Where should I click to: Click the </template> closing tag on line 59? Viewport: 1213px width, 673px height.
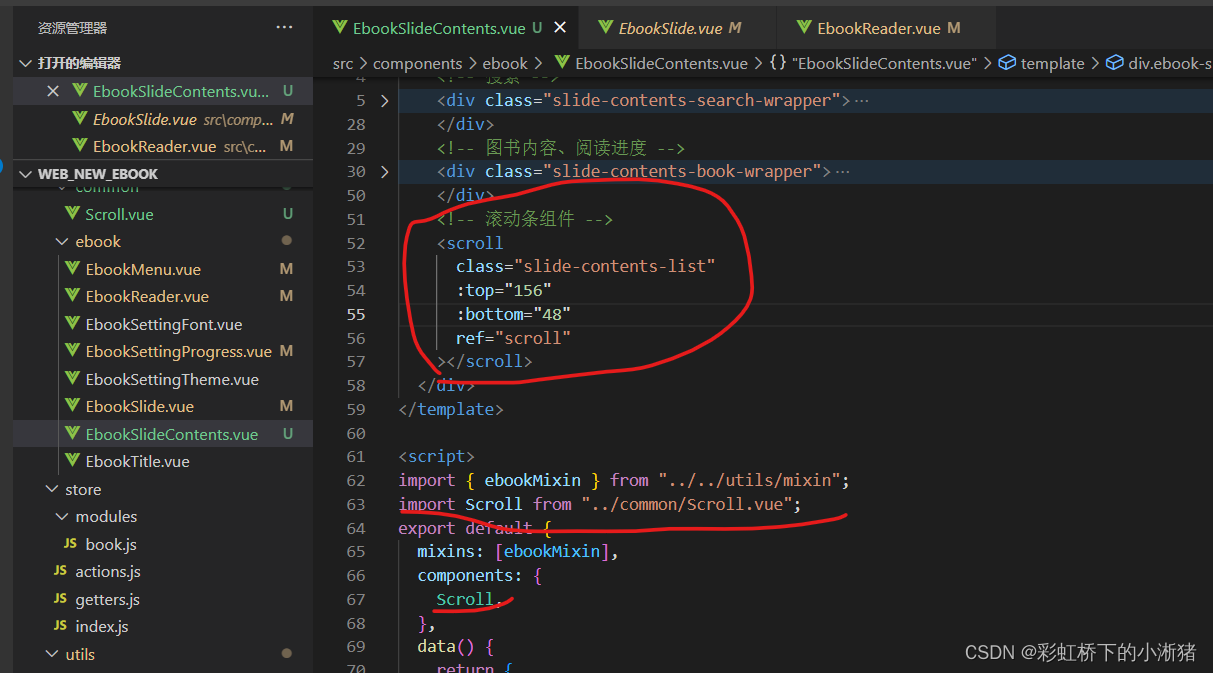[451, 409]
